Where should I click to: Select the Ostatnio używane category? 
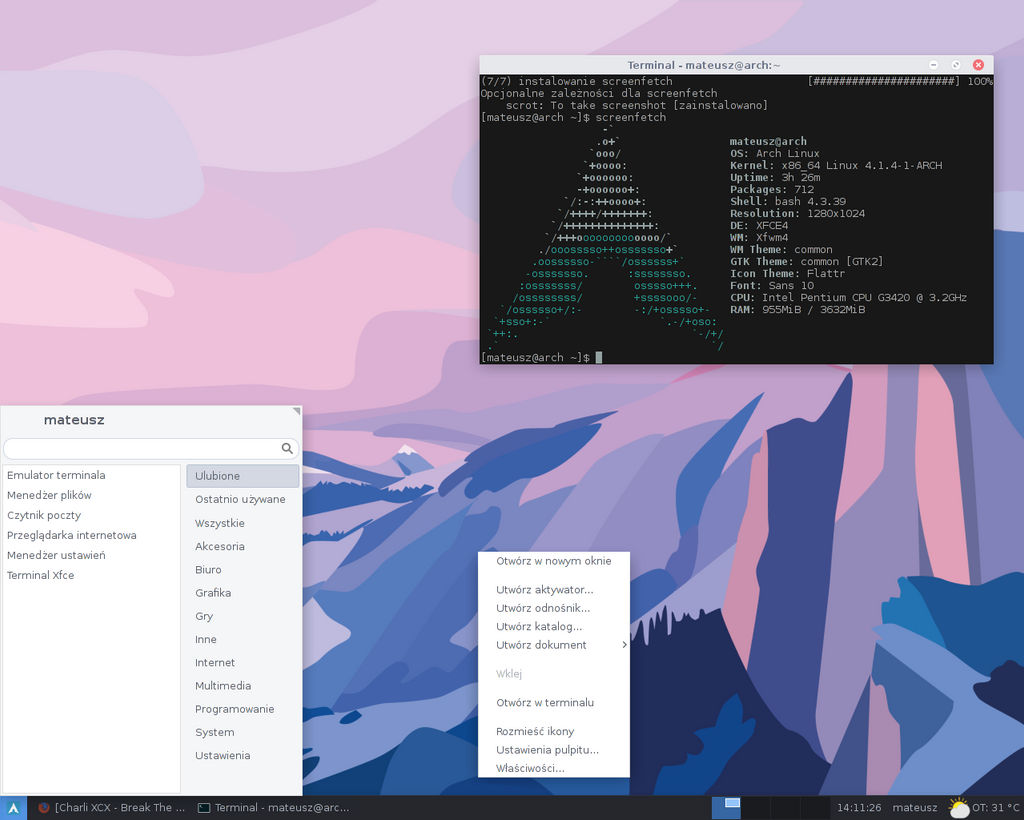(x=243, y=499)
